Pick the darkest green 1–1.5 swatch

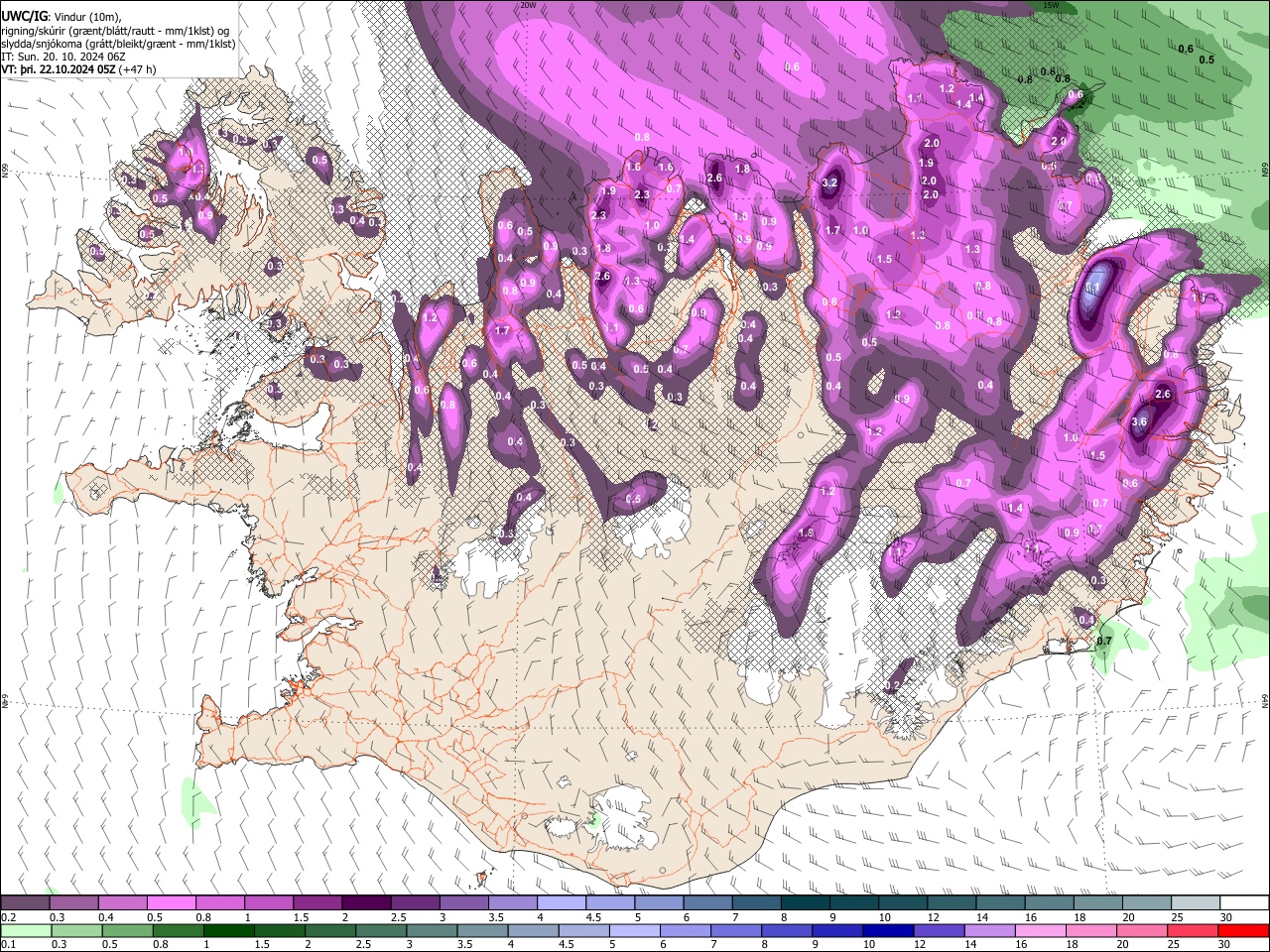[x=228, y=930]
